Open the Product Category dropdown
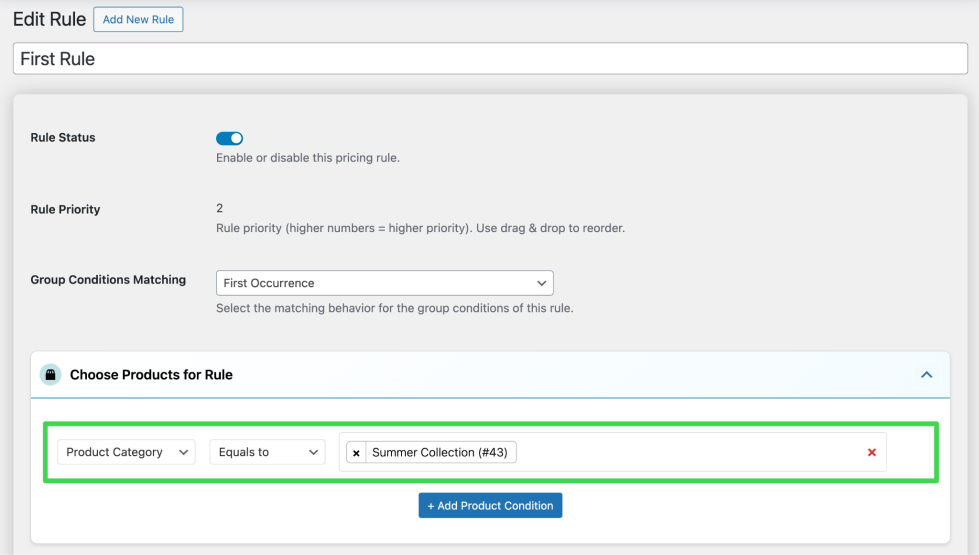The image size is (979, 555). click(126, 453)
